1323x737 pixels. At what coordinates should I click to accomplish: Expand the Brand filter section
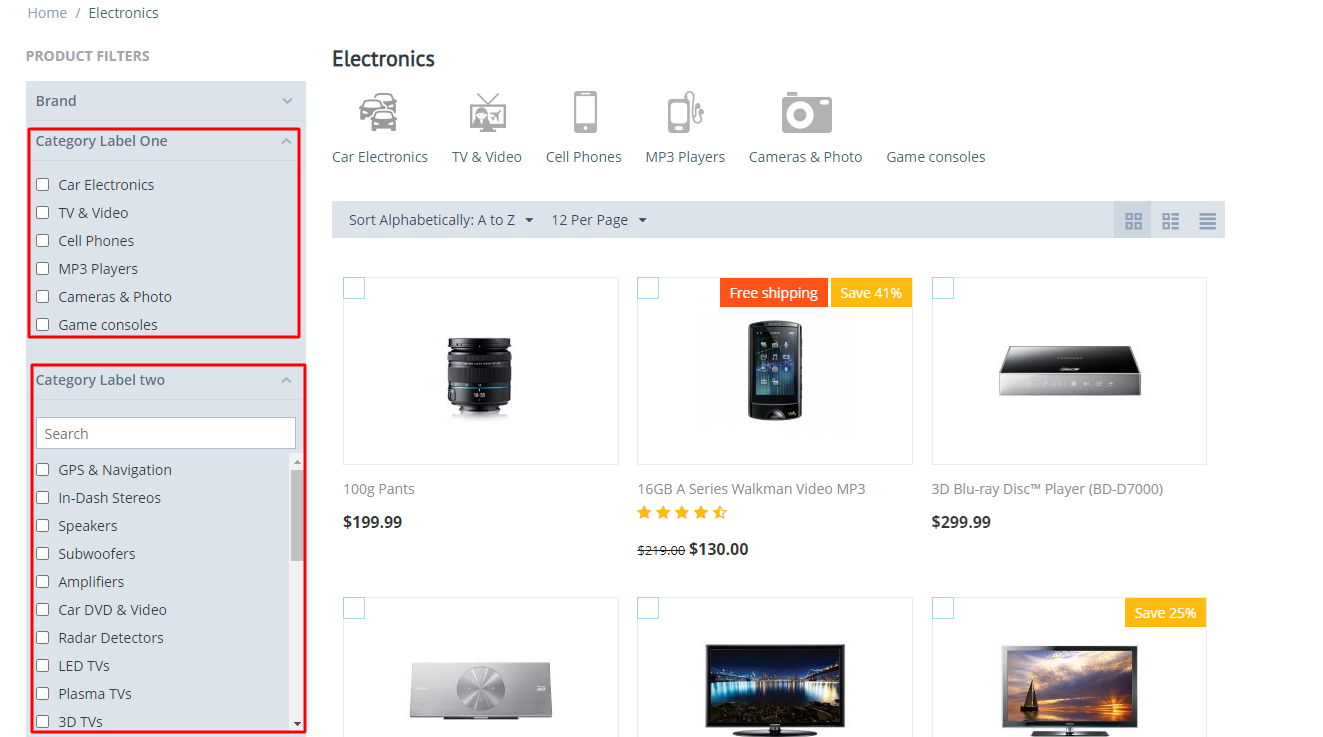166,101
